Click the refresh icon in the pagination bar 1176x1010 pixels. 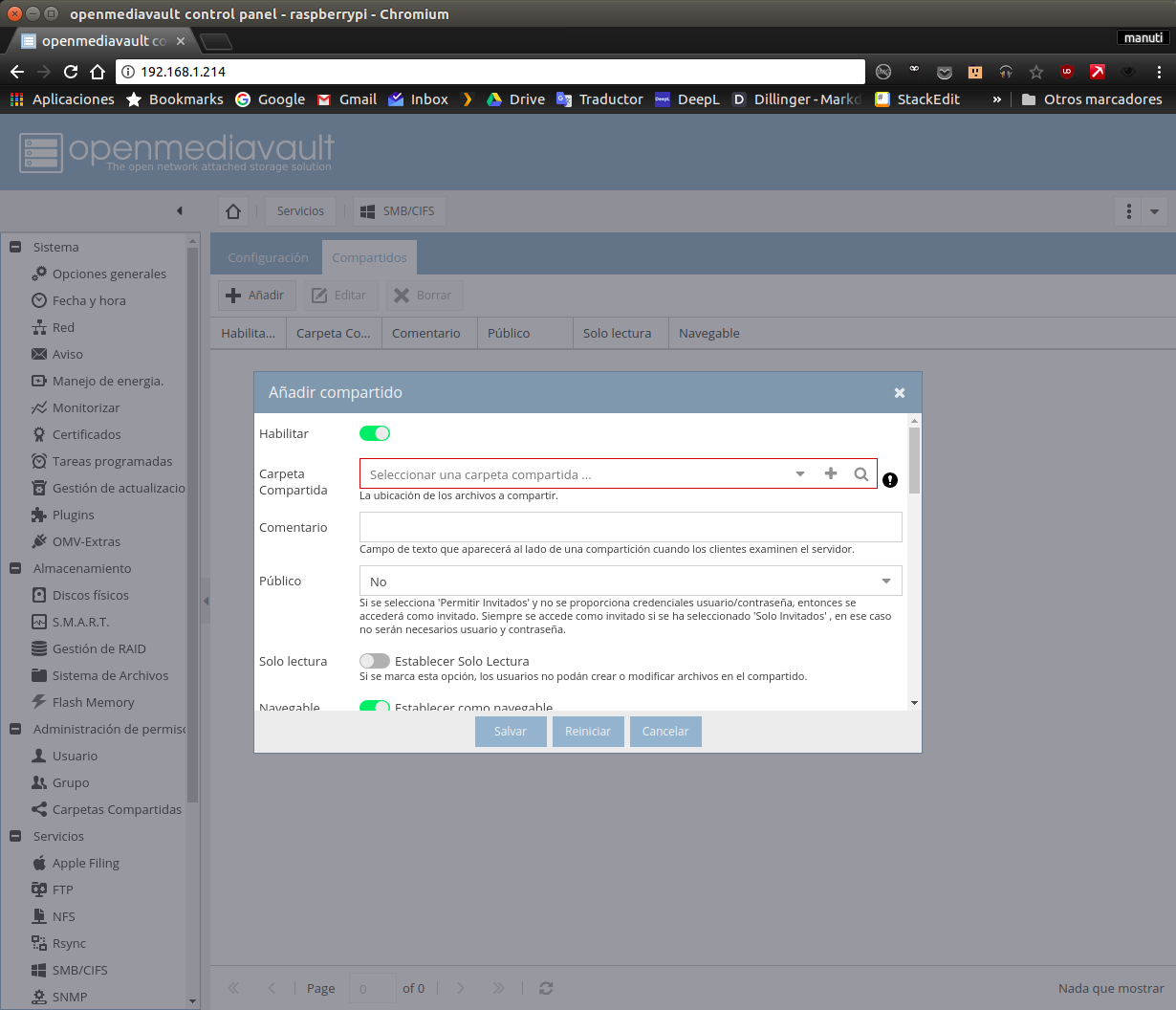pyautogui.click(x=546, y=988)
